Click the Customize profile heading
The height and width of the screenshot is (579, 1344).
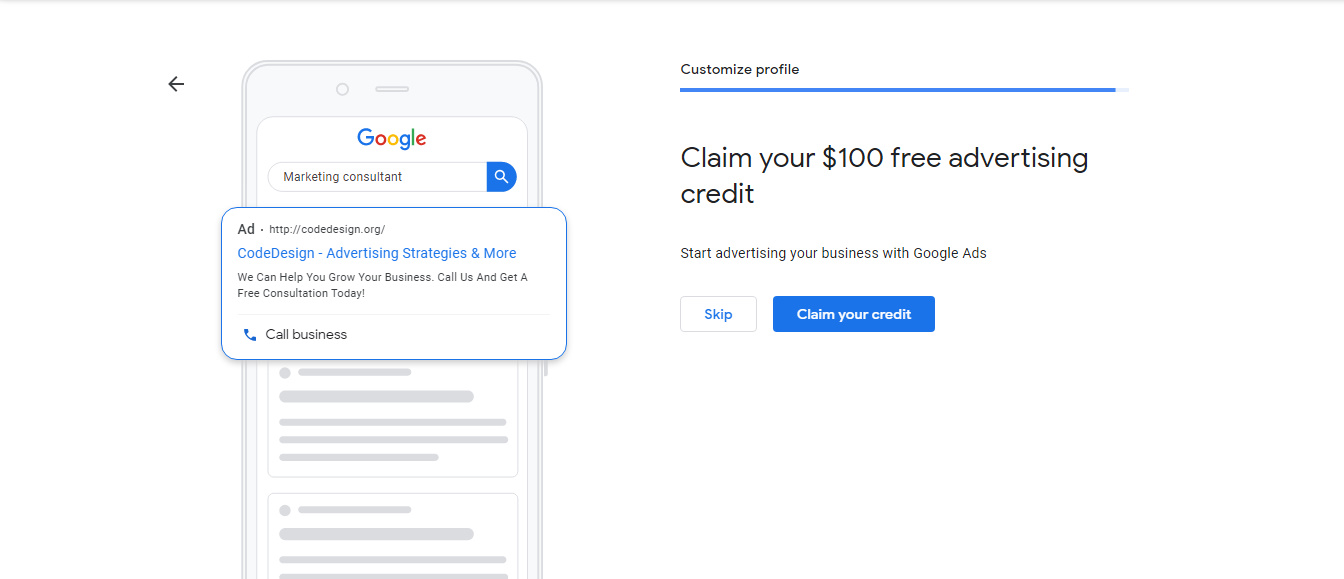pos(739,69)
